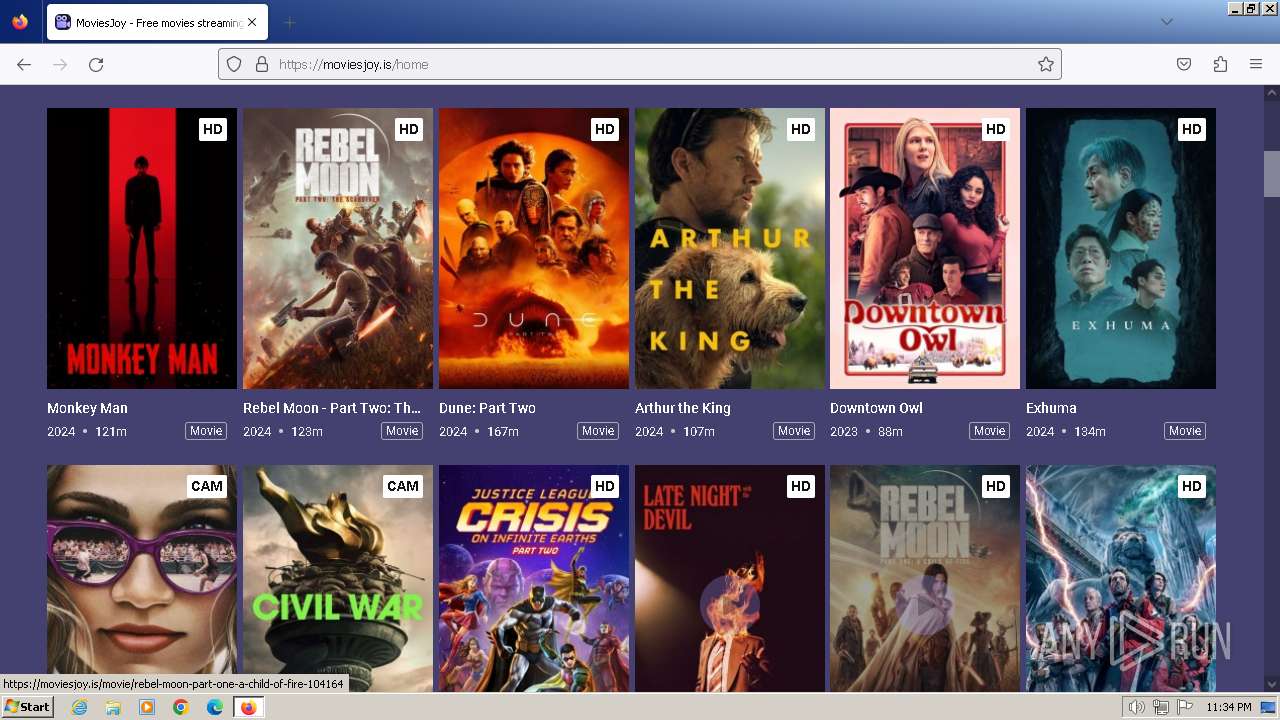Image resolution: width=1280 pixels, height=720 pixels.
Task: Open media player taskbar icon
Action: coord(147,707)
